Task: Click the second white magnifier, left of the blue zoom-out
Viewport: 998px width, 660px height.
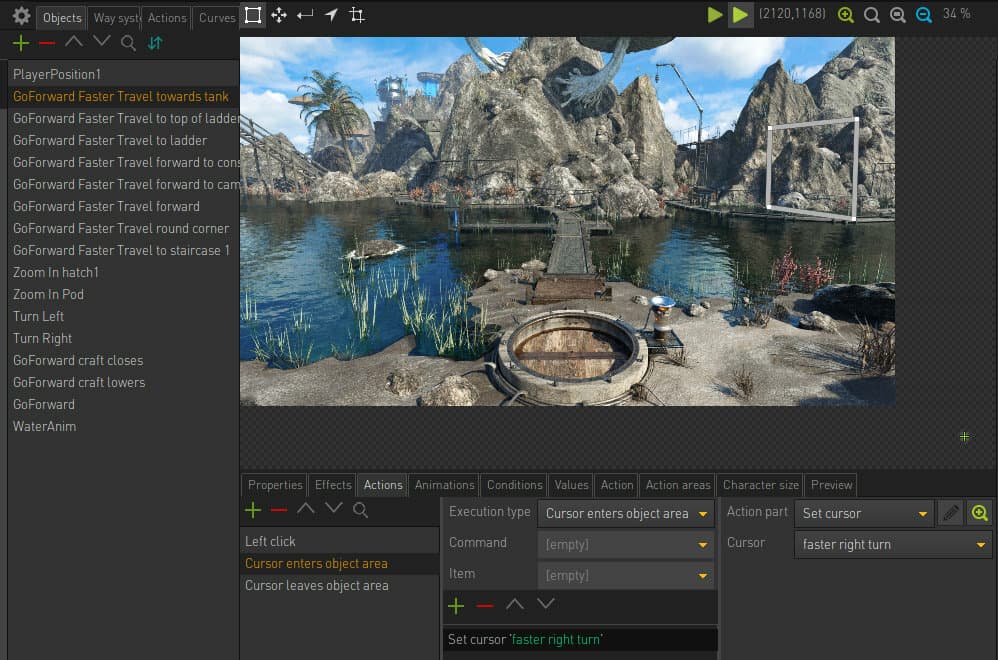Action: click(x=897, y=15)
